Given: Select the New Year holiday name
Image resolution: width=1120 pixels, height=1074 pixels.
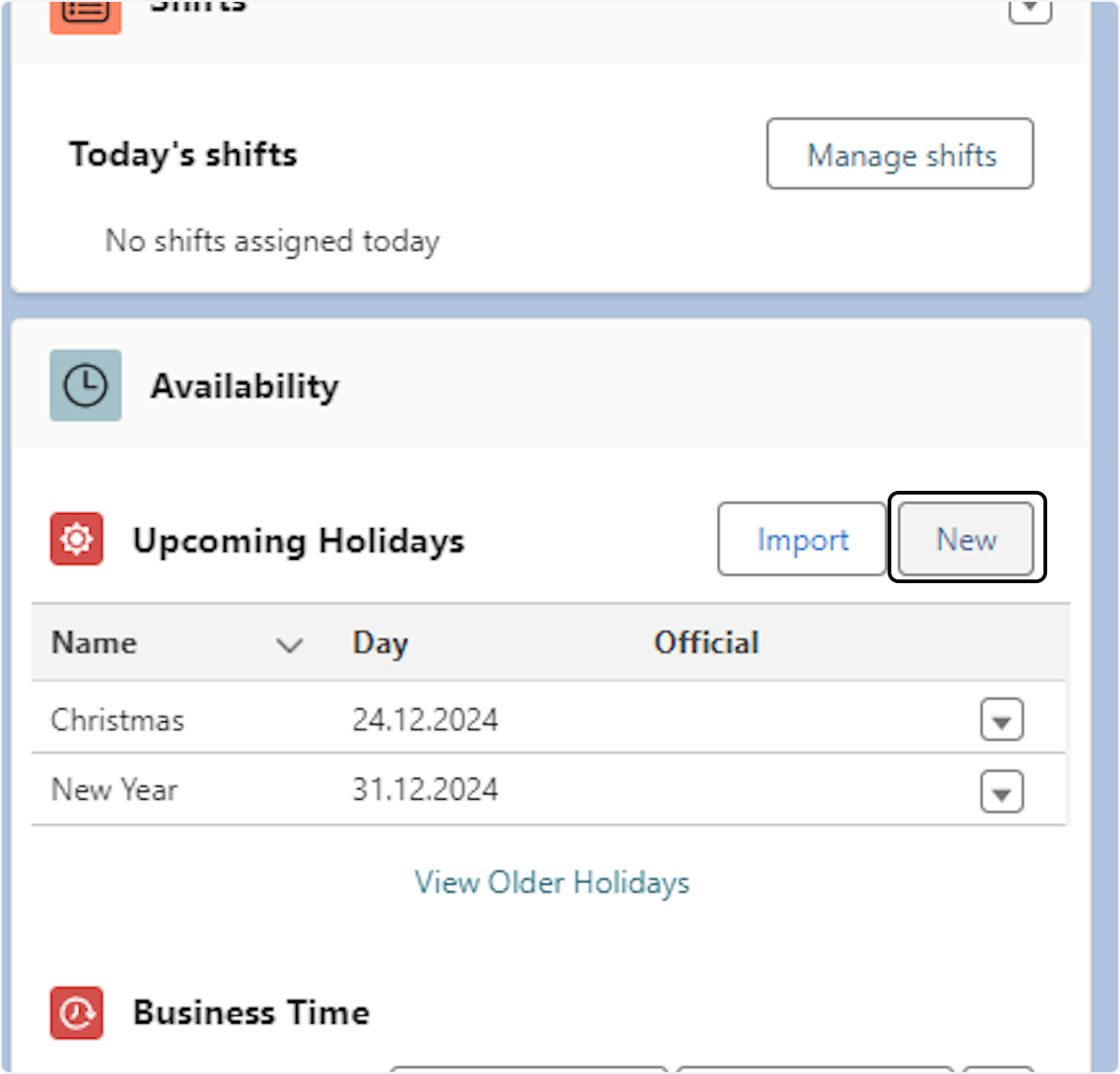Looking at the screenshot, I should click(x=114, y=790).
